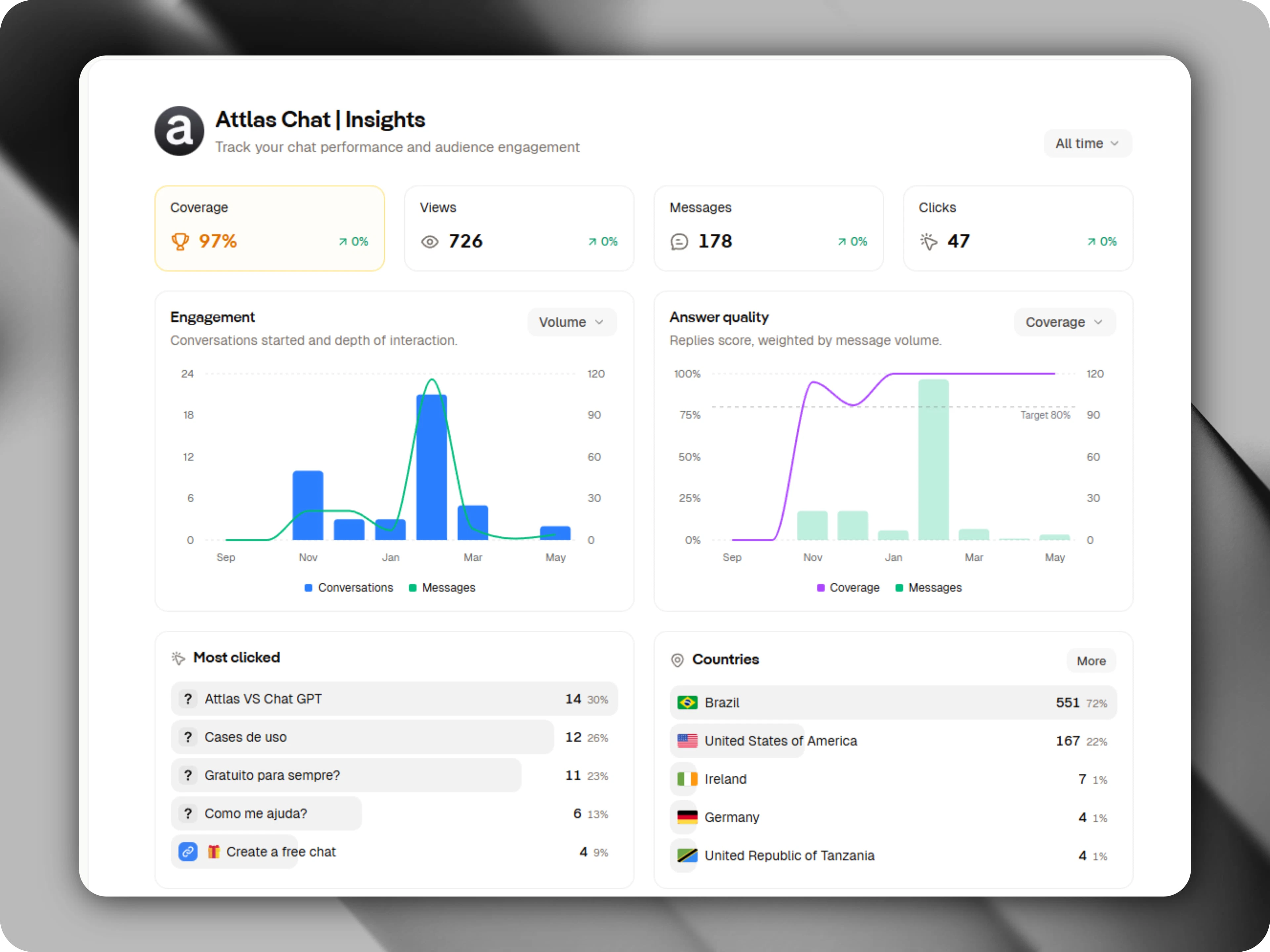
Task: Select the Clicks metric card
Action: pos(1018,228)
